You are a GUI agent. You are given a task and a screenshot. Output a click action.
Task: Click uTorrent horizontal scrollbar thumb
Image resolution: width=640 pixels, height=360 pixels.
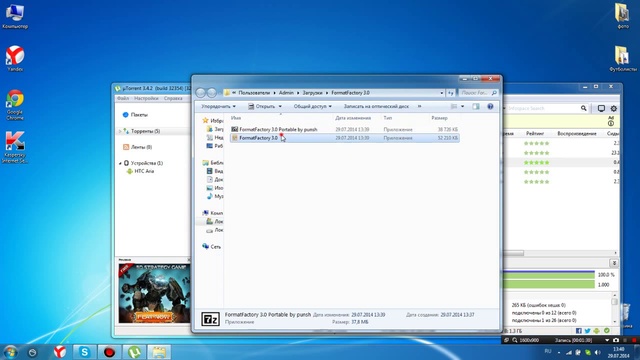click(x=513, y=253)
